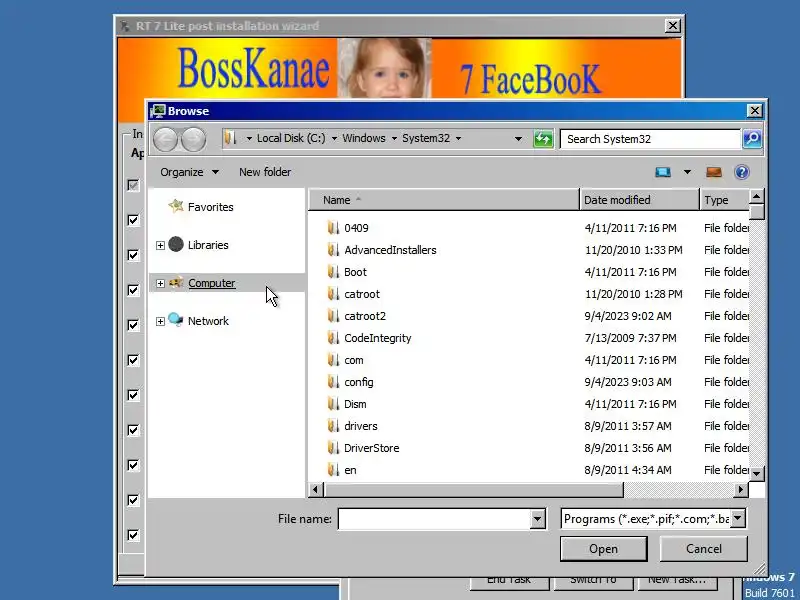Click the change view icon
The width and height of the screenshot is (800, 600).
click(663, 172)
